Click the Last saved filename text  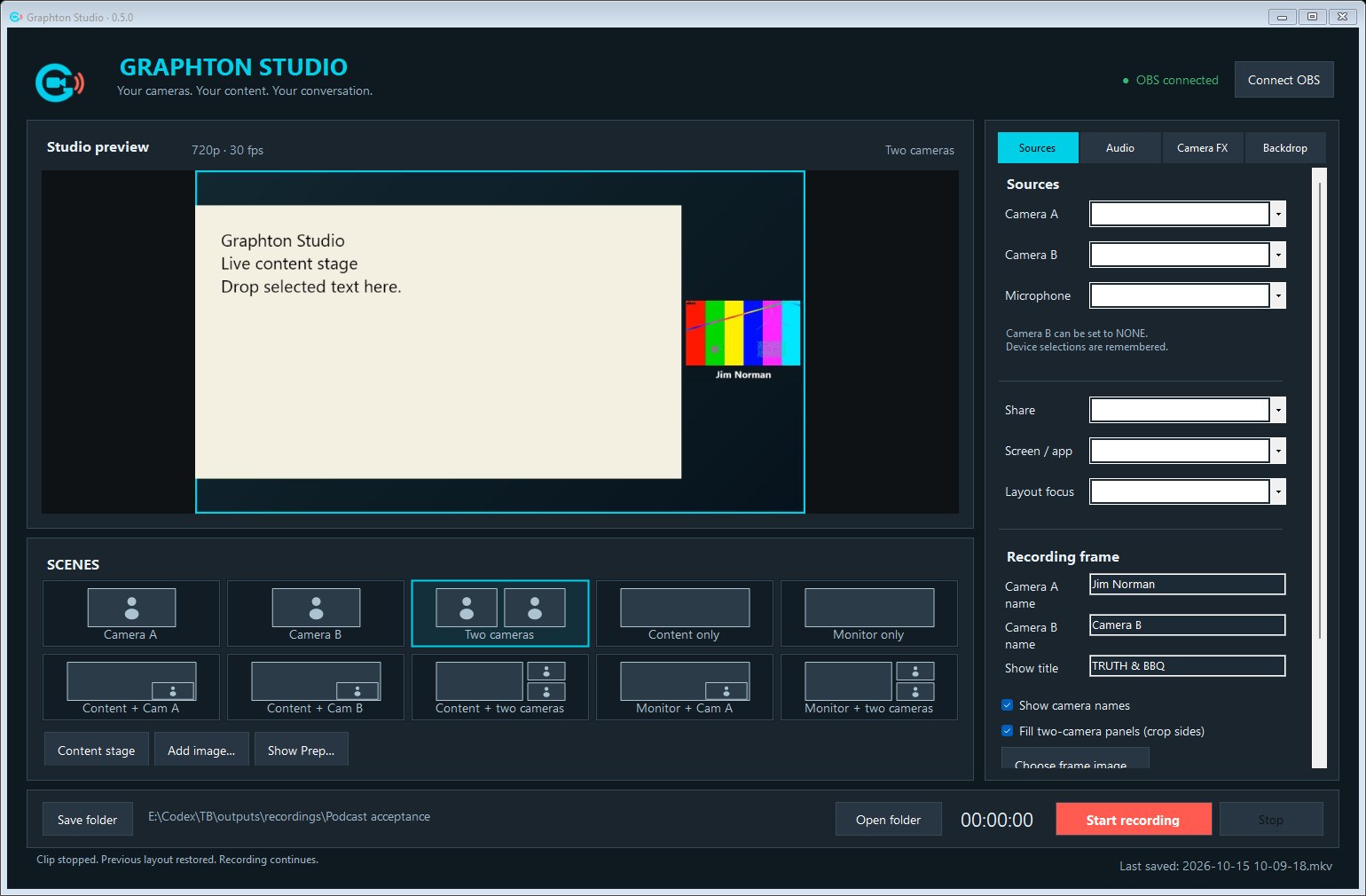[x=1226, y=866]
